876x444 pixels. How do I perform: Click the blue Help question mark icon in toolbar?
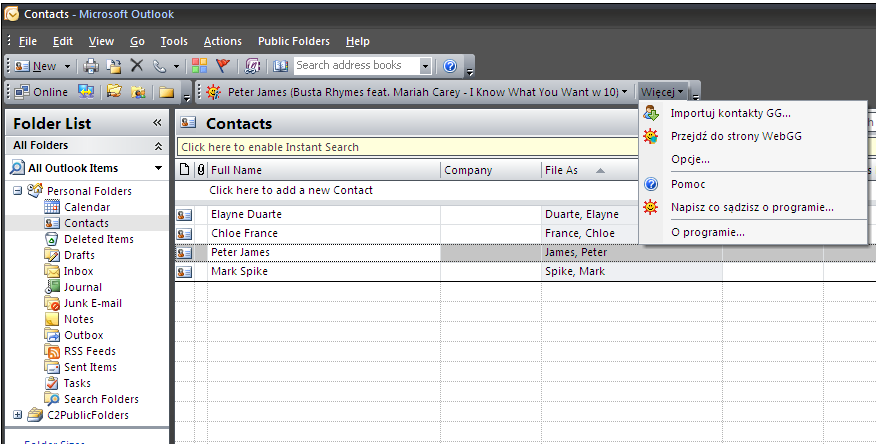(450, 66)
